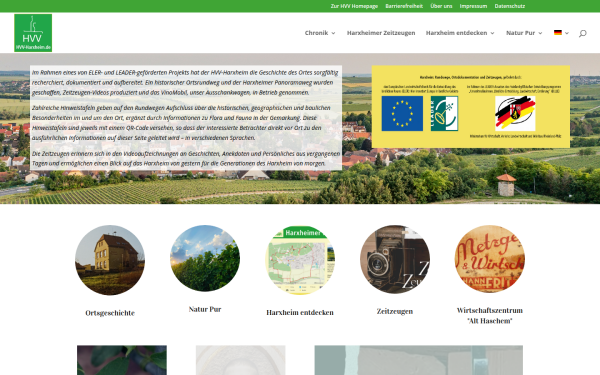The width and height of the screenshot is (600, 375).
Task: Select the German flag language icon
Action: pyautogui.click(x=558, y=33)
